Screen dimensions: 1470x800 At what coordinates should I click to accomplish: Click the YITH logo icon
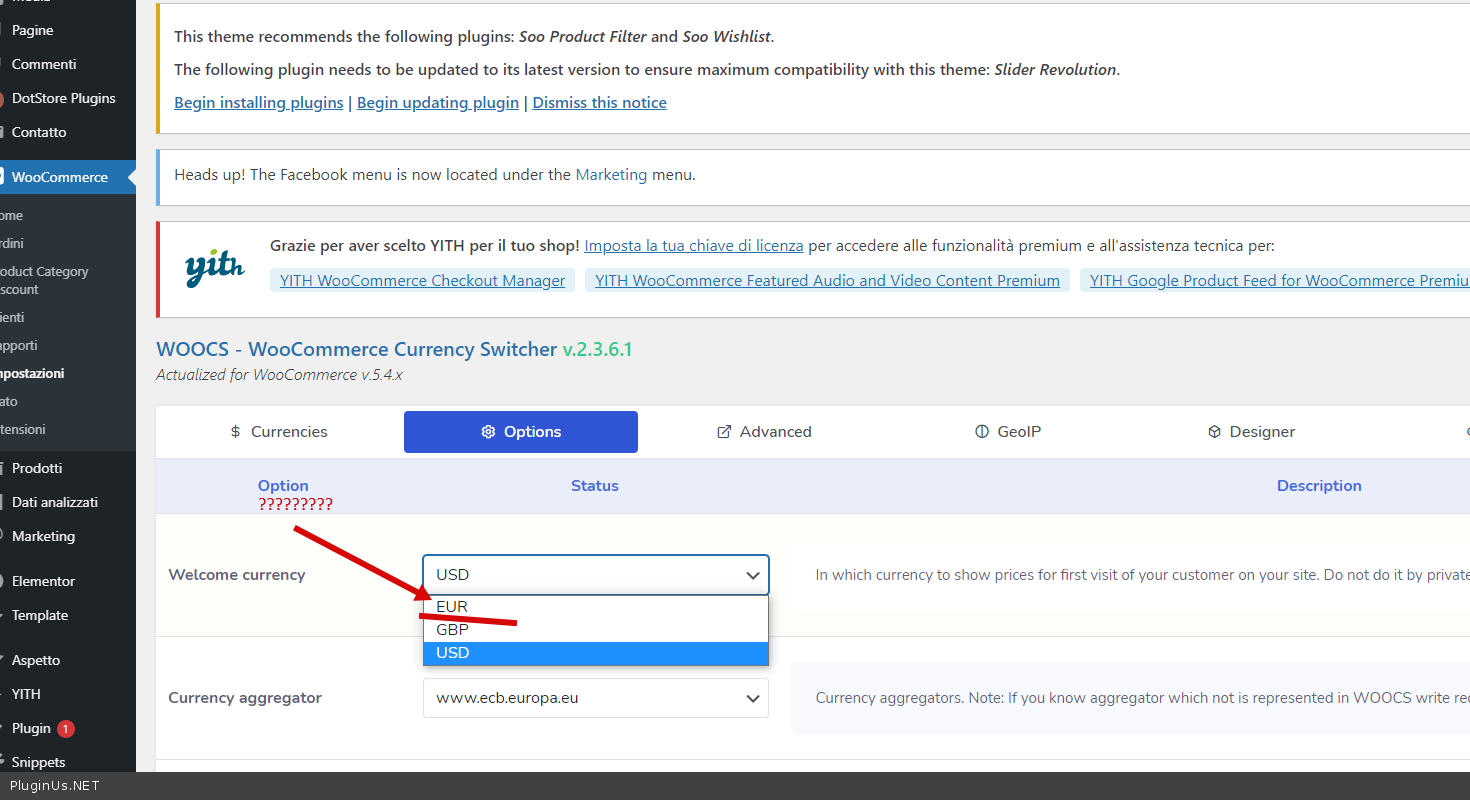[x=214, y=267]
